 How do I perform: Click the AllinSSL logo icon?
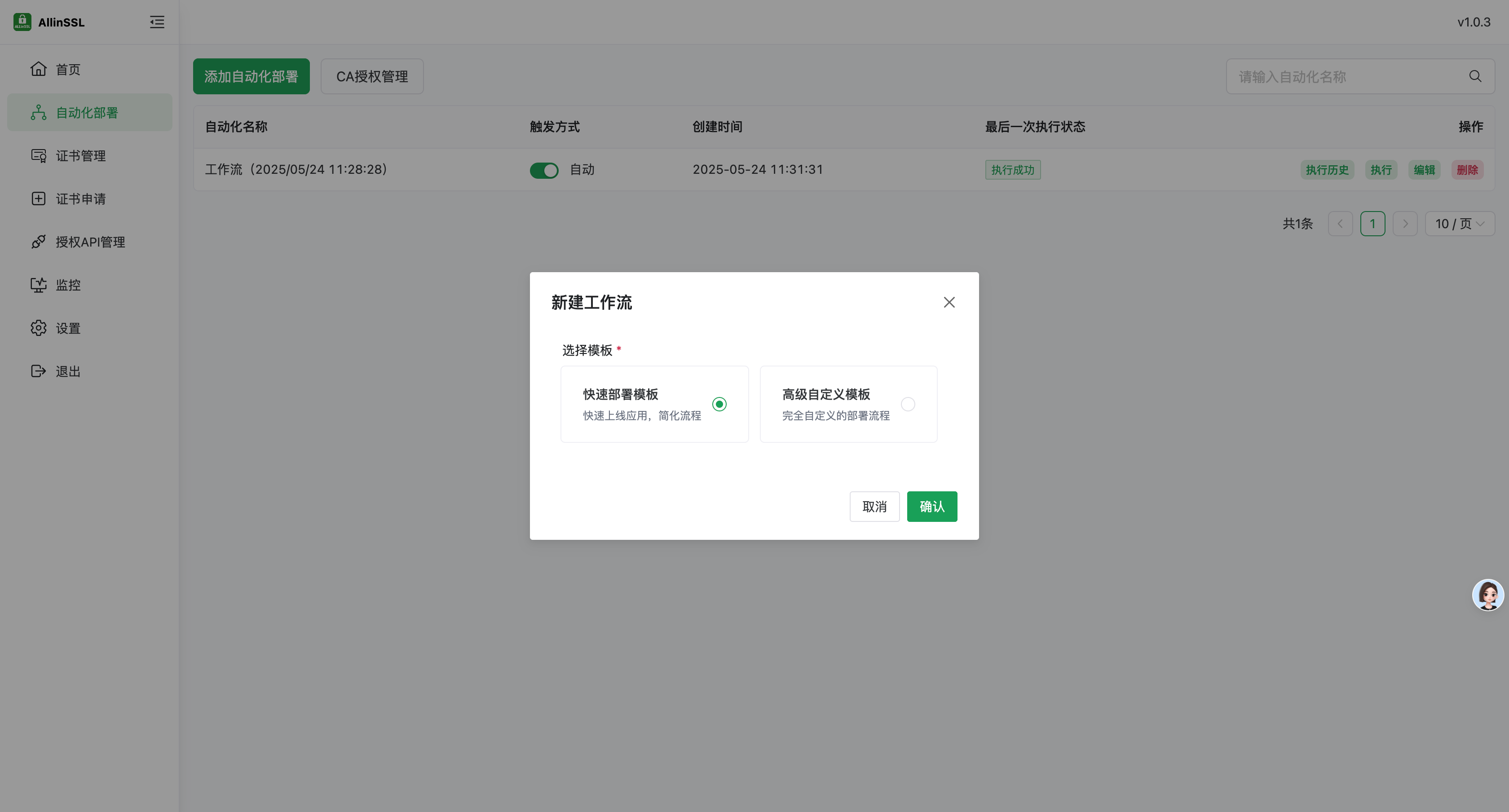[x=22, y=22]
